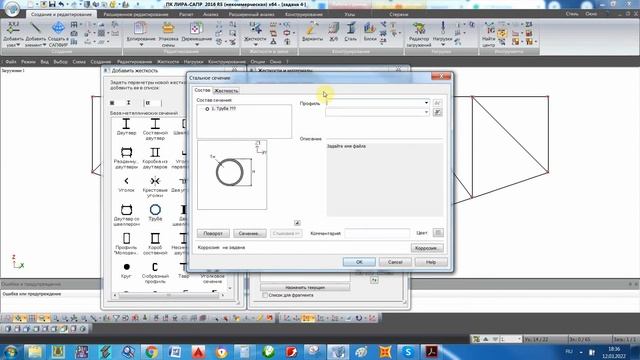This screenshot has height=360, width=640.
Task: Click horizontal scrollbar in Добавить жесткость list
Action: pos(169,295)
